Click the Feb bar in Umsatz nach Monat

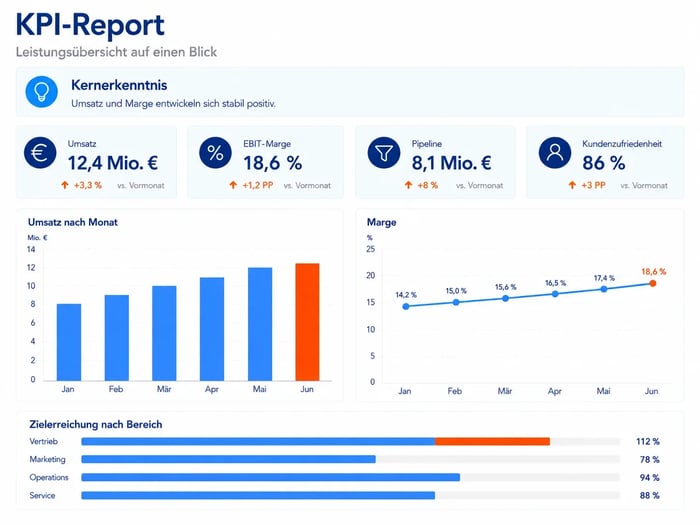(117, 338)
